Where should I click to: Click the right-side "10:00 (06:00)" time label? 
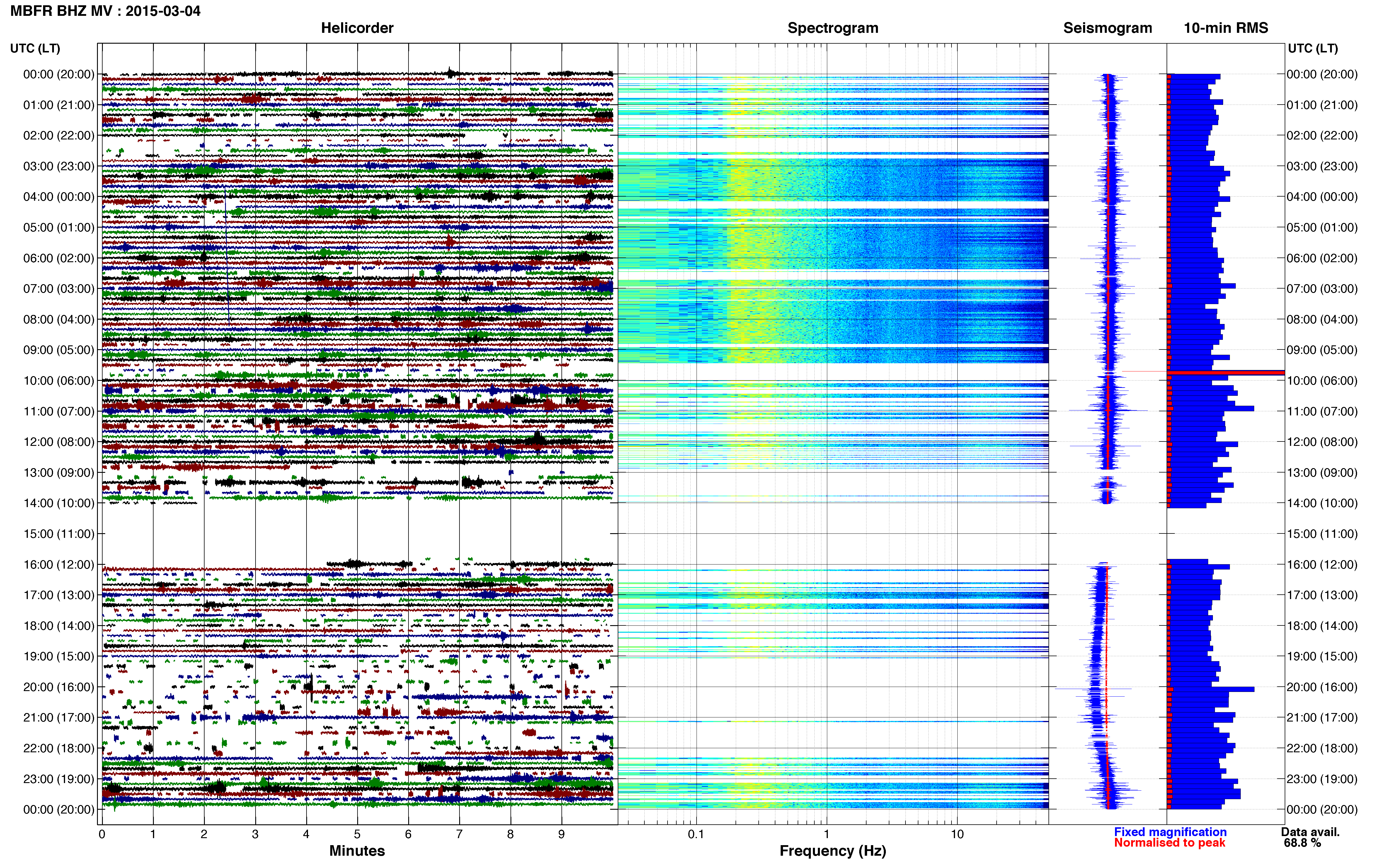[1322, 381]
